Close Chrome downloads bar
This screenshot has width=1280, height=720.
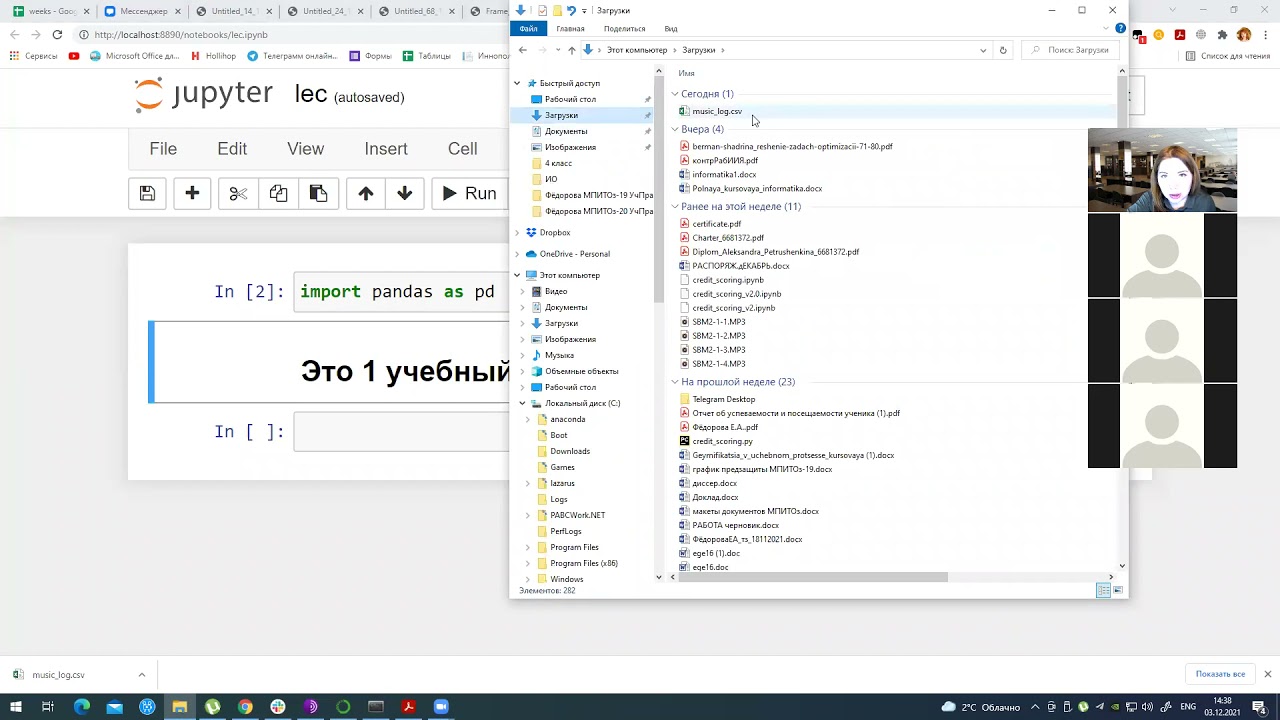(1268, 674)
